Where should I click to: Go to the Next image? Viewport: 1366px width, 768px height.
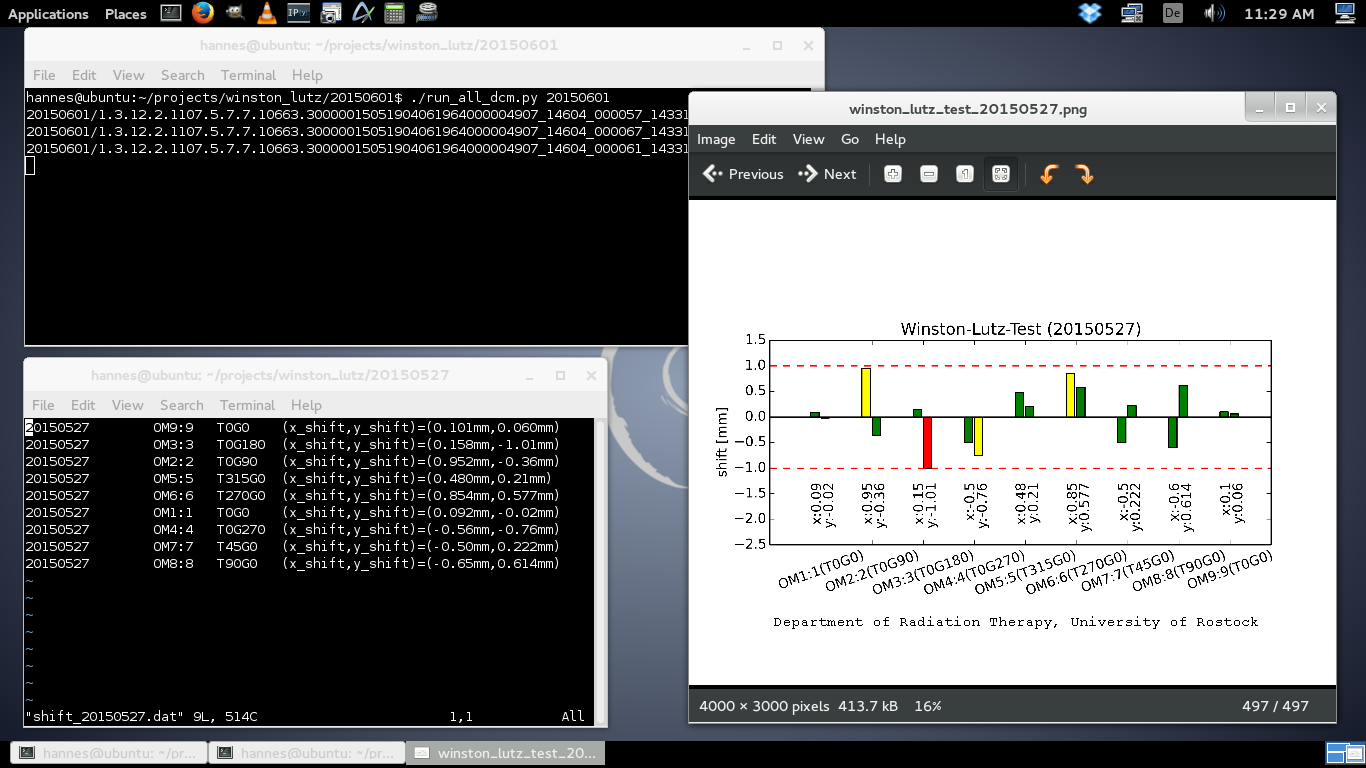pyautogui.click(x=827, y=174)
